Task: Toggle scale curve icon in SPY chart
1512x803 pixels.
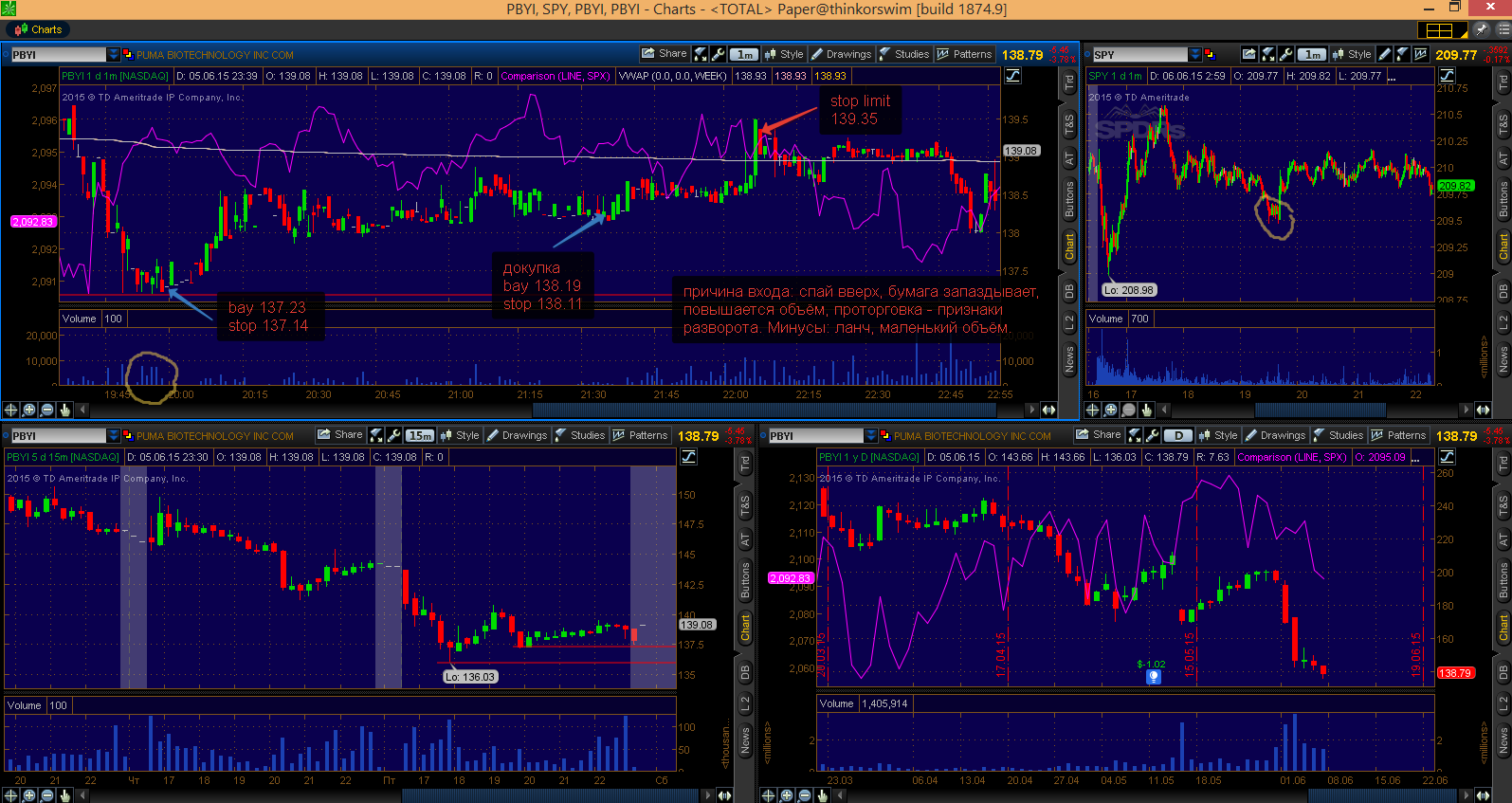Action: [1446, 76]
